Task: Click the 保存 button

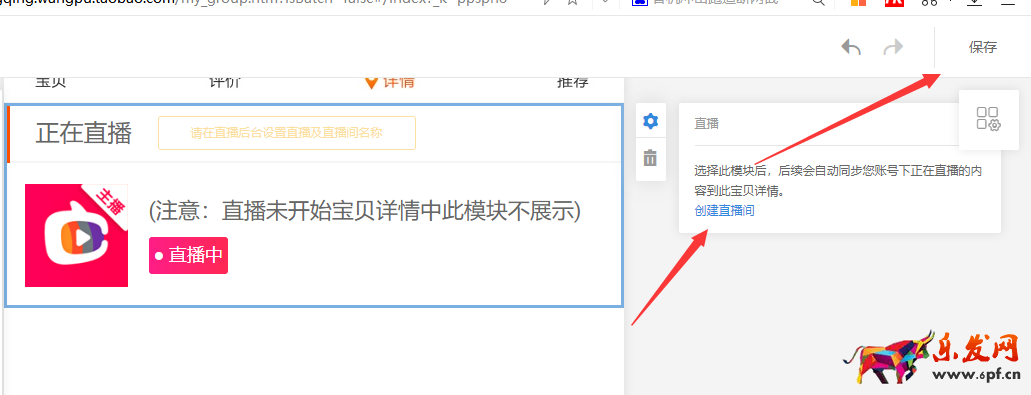Action: pyautogui.click(x=983, y=47)
